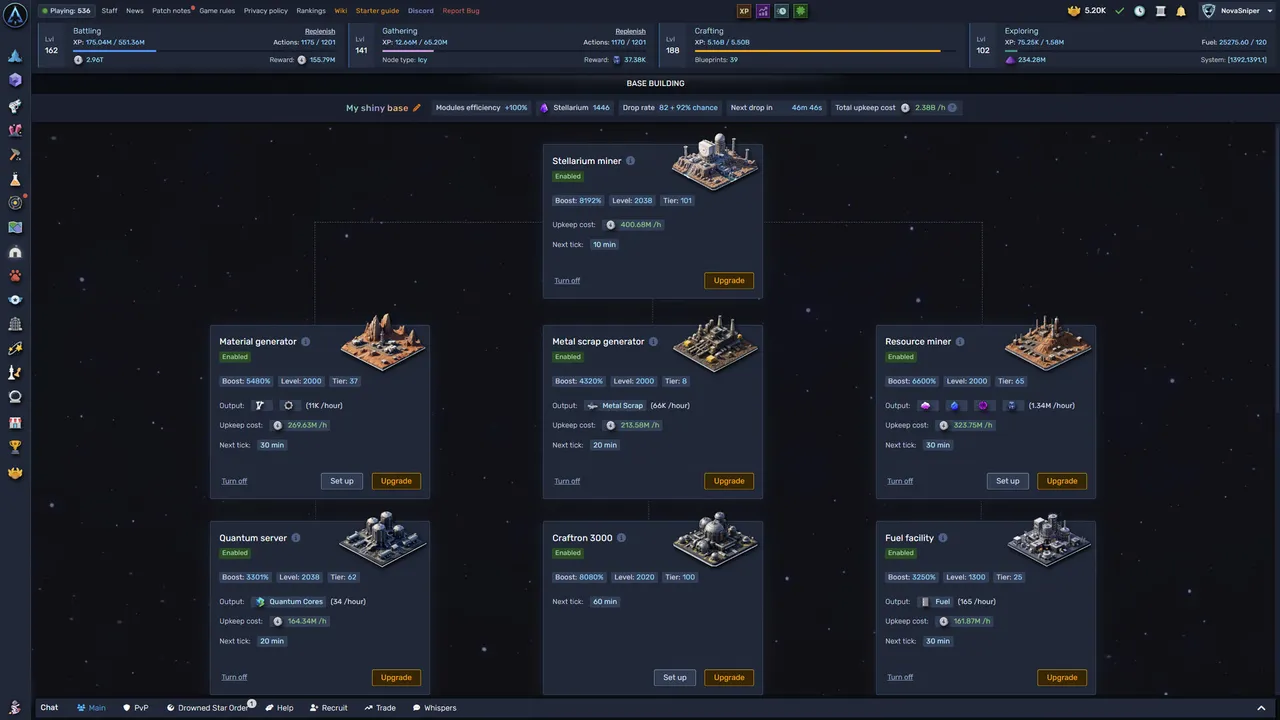Open the Patch notes menu item

point(171,11)
